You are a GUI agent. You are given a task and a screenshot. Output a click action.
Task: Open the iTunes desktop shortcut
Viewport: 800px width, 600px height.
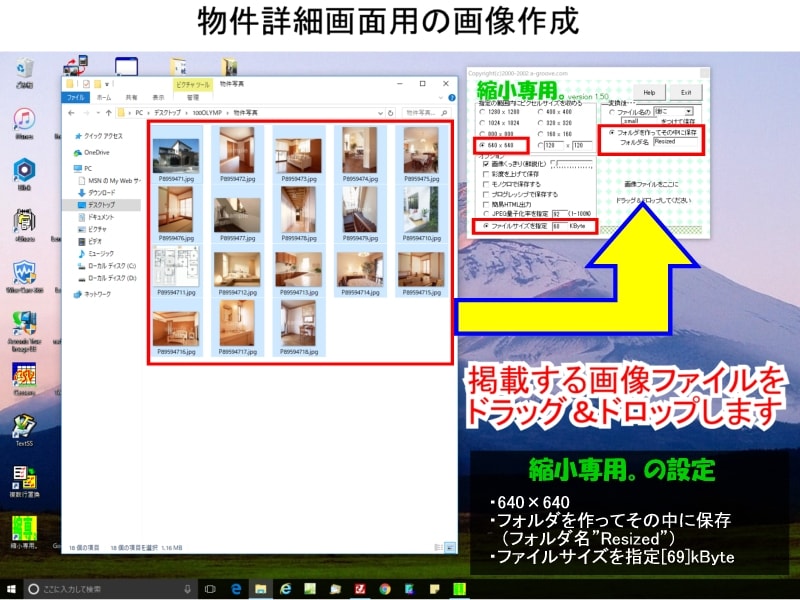[24, 123]
